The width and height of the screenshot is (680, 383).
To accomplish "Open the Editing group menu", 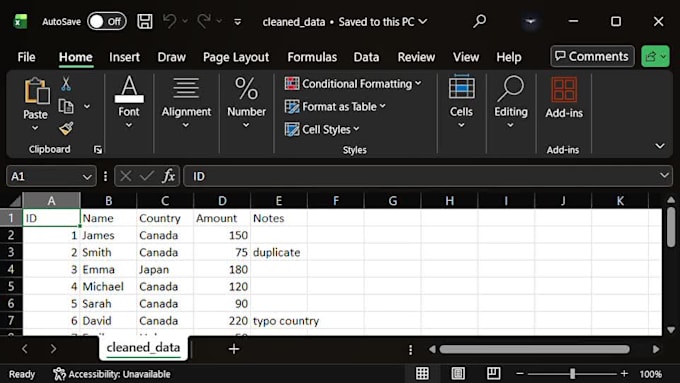I will pyautogui.click(x=511, y=102).
